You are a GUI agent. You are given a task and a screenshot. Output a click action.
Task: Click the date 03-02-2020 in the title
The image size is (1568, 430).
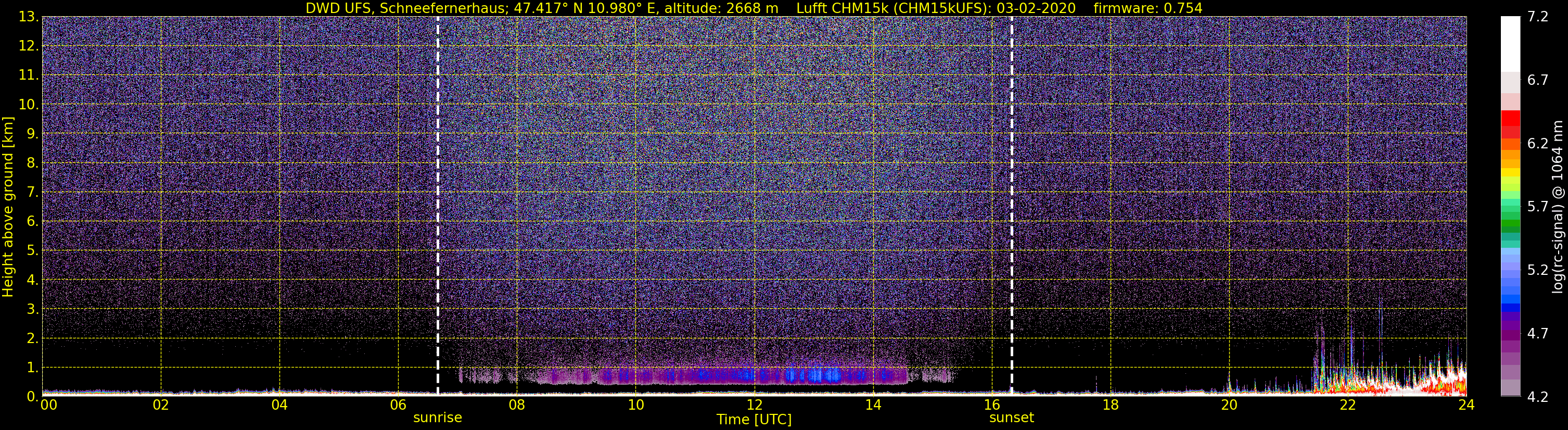[x=1038, y=8]
